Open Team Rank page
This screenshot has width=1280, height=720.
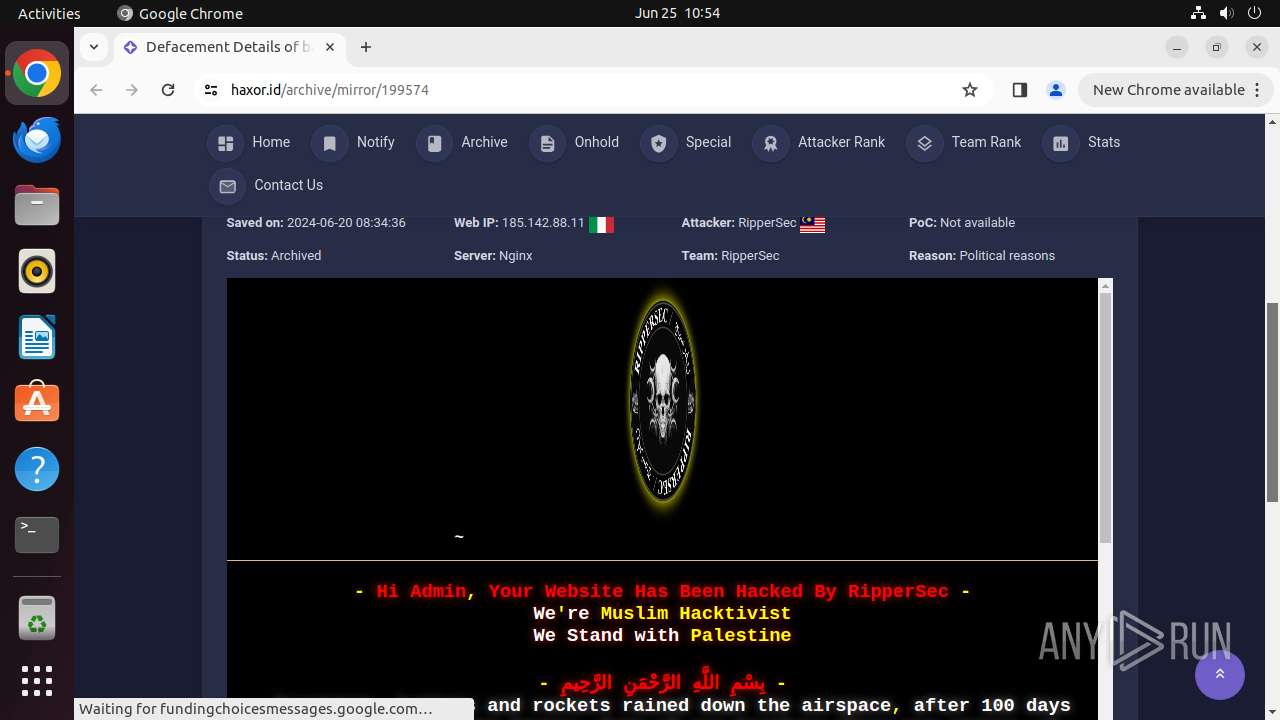click(986, 142)
